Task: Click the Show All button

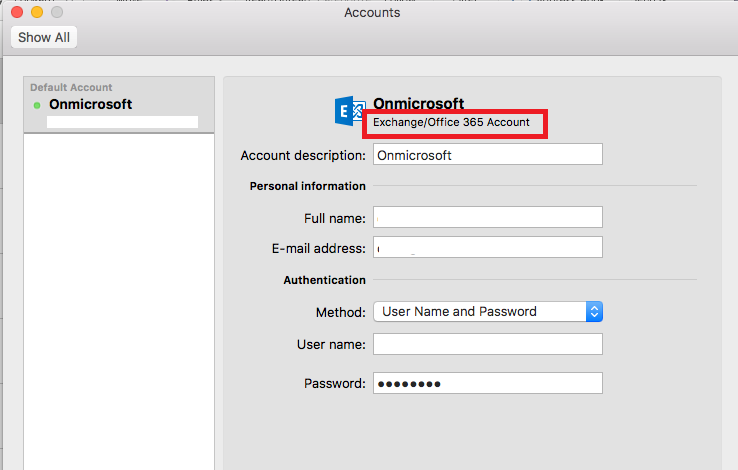Action: pos(44,37)
